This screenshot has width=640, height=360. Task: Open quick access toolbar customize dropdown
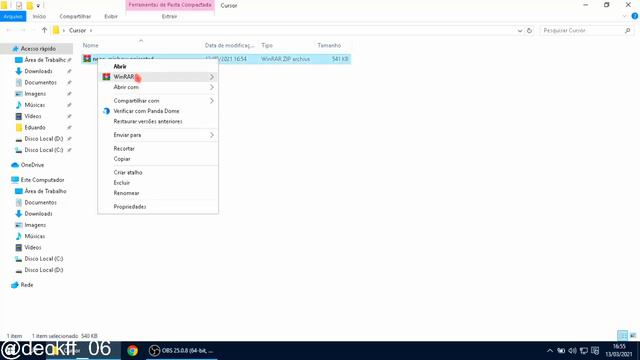point(38,6)
